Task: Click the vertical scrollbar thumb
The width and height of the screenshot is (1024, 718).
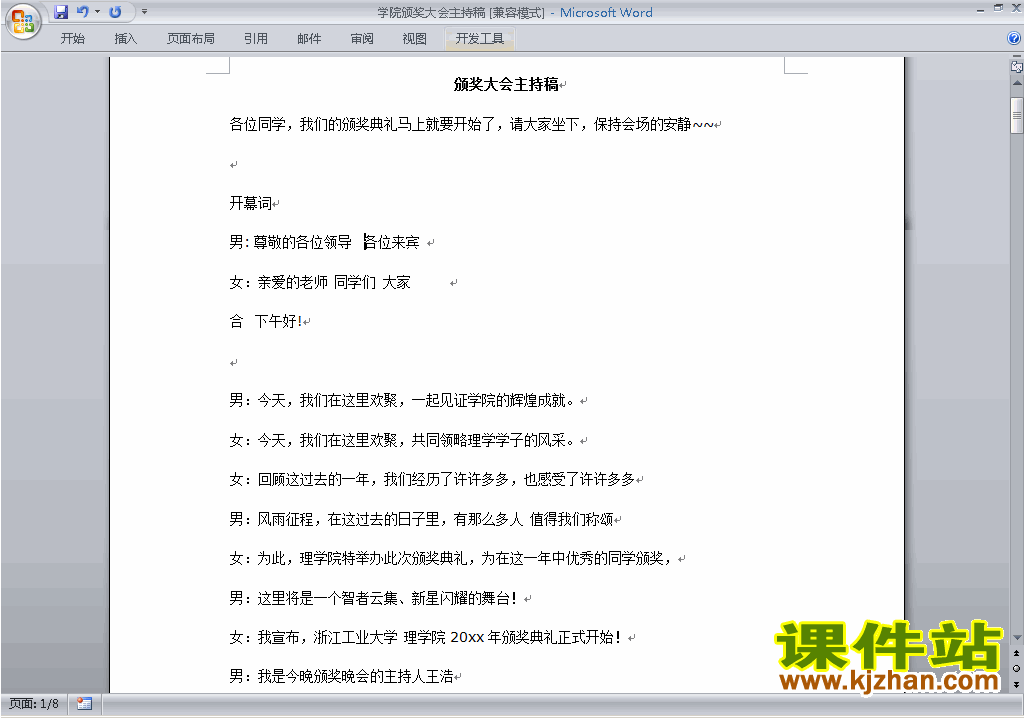Action: click(x=1017, y=116)
